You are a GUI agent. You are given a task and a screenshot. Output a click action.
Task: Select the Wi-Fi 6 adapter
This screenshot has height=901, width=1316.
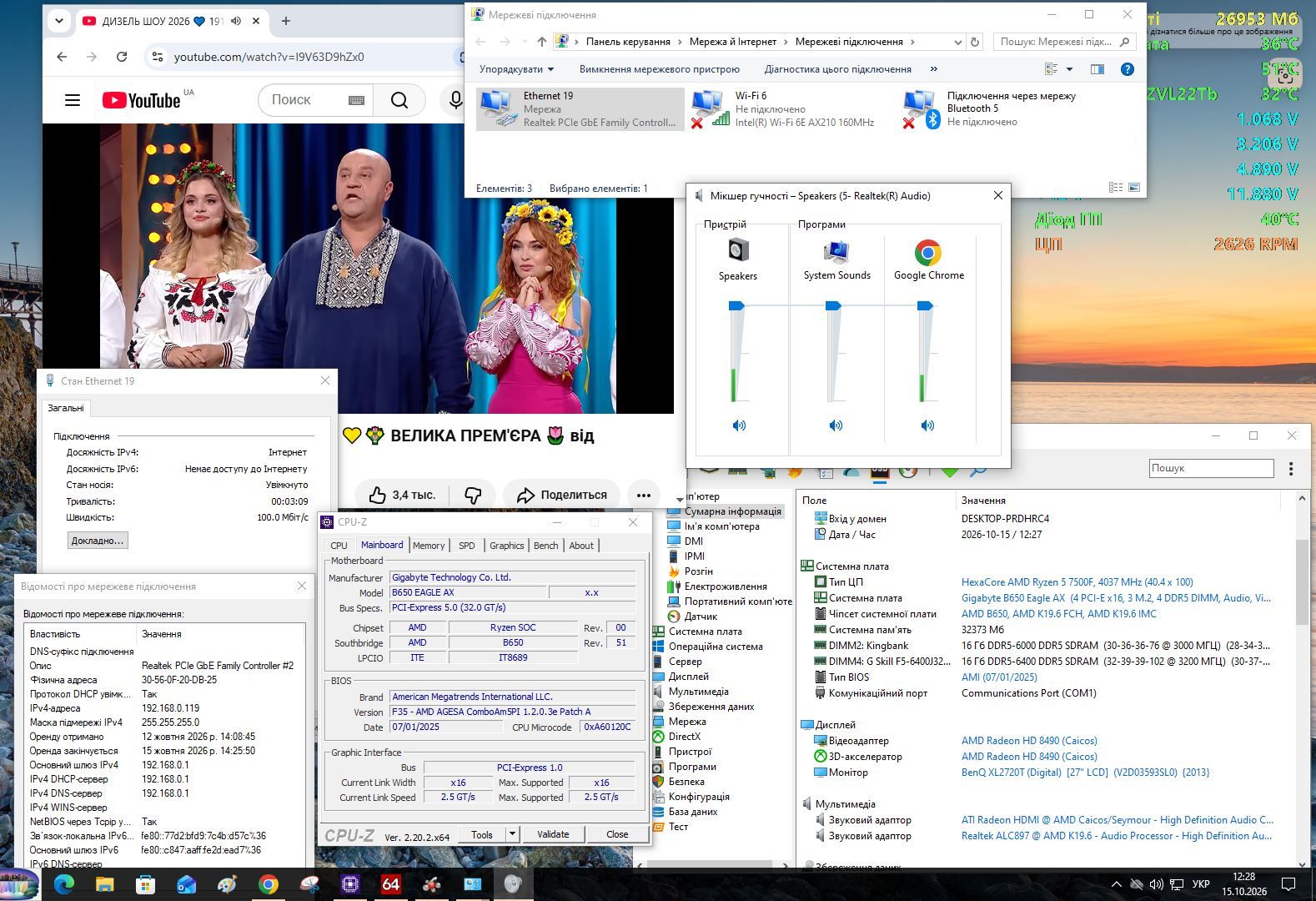point(786,108)
